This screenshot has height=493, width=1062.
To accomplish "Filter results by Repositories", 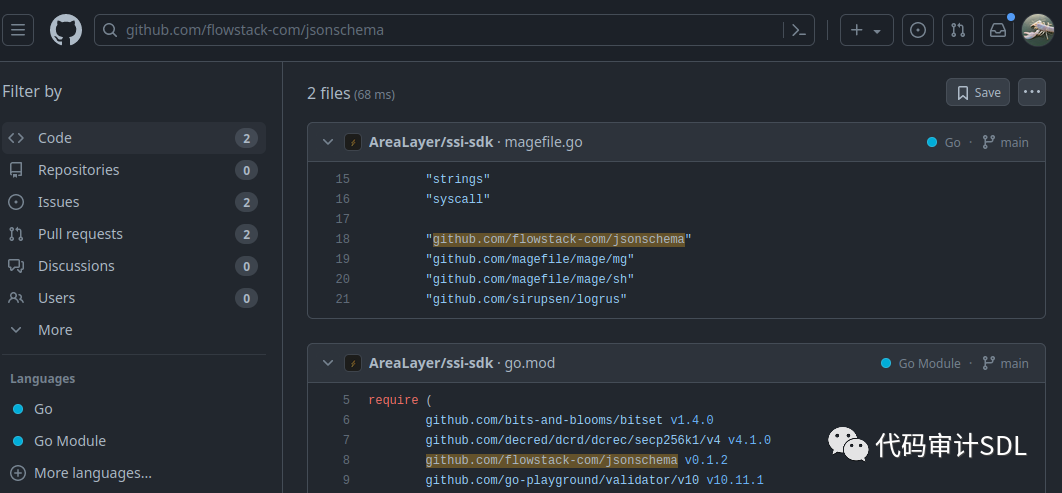I will click(x=78, y=170).
